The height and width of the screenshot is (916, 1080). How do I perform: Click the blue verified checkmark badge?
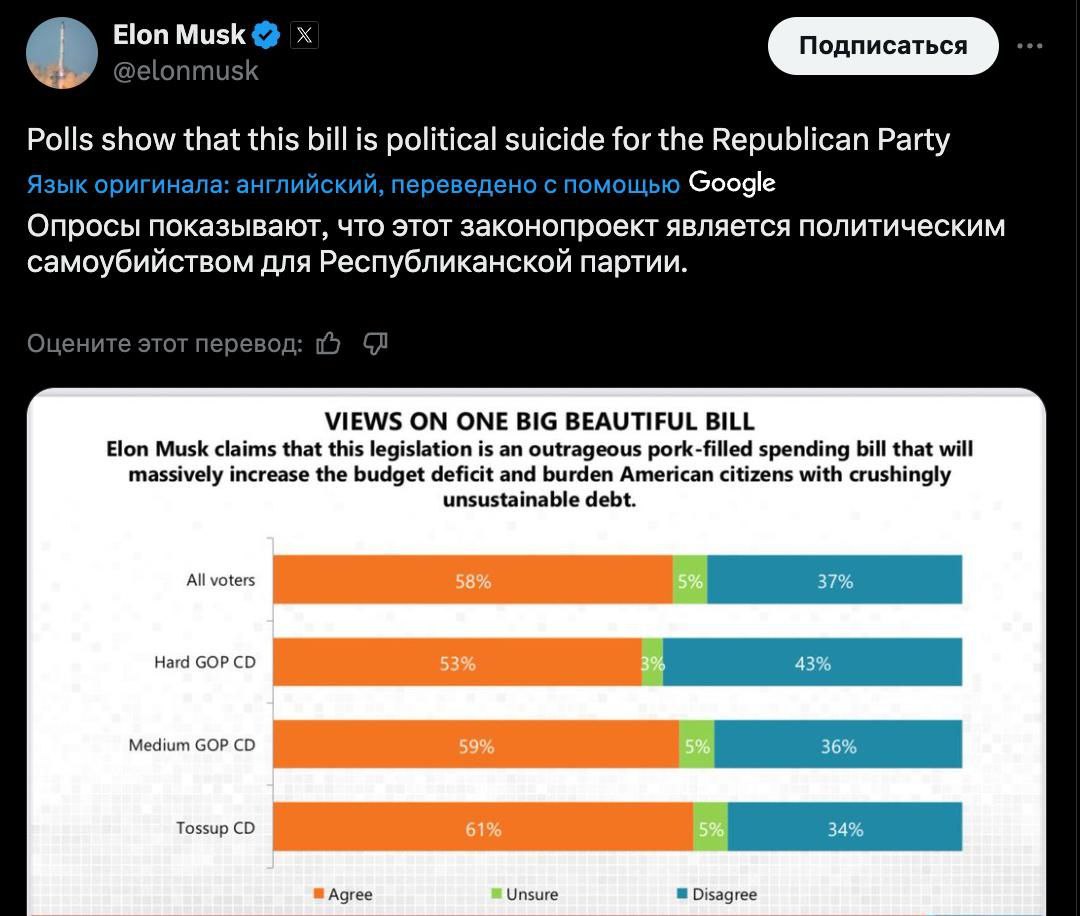266,35
